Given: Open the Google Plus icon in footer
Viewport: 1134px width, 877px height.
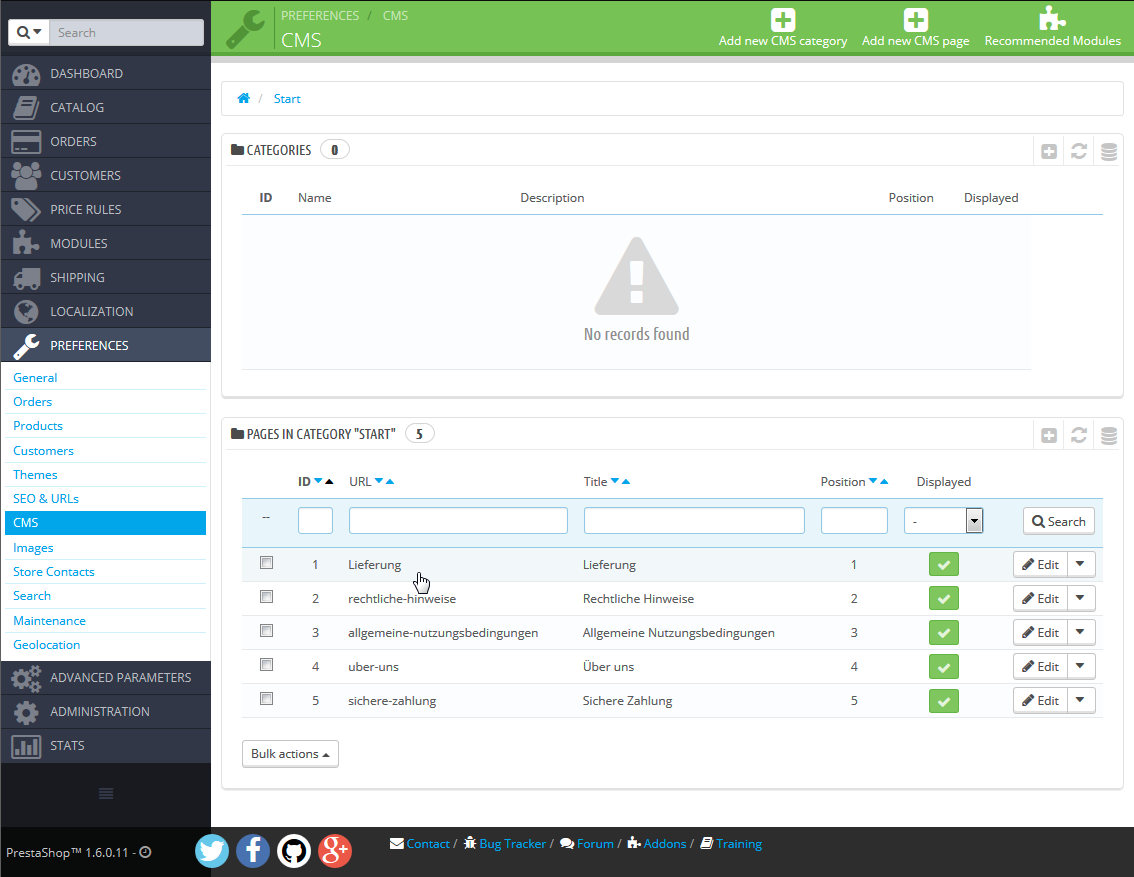Looking at the screenshot, I should [335, 850].
